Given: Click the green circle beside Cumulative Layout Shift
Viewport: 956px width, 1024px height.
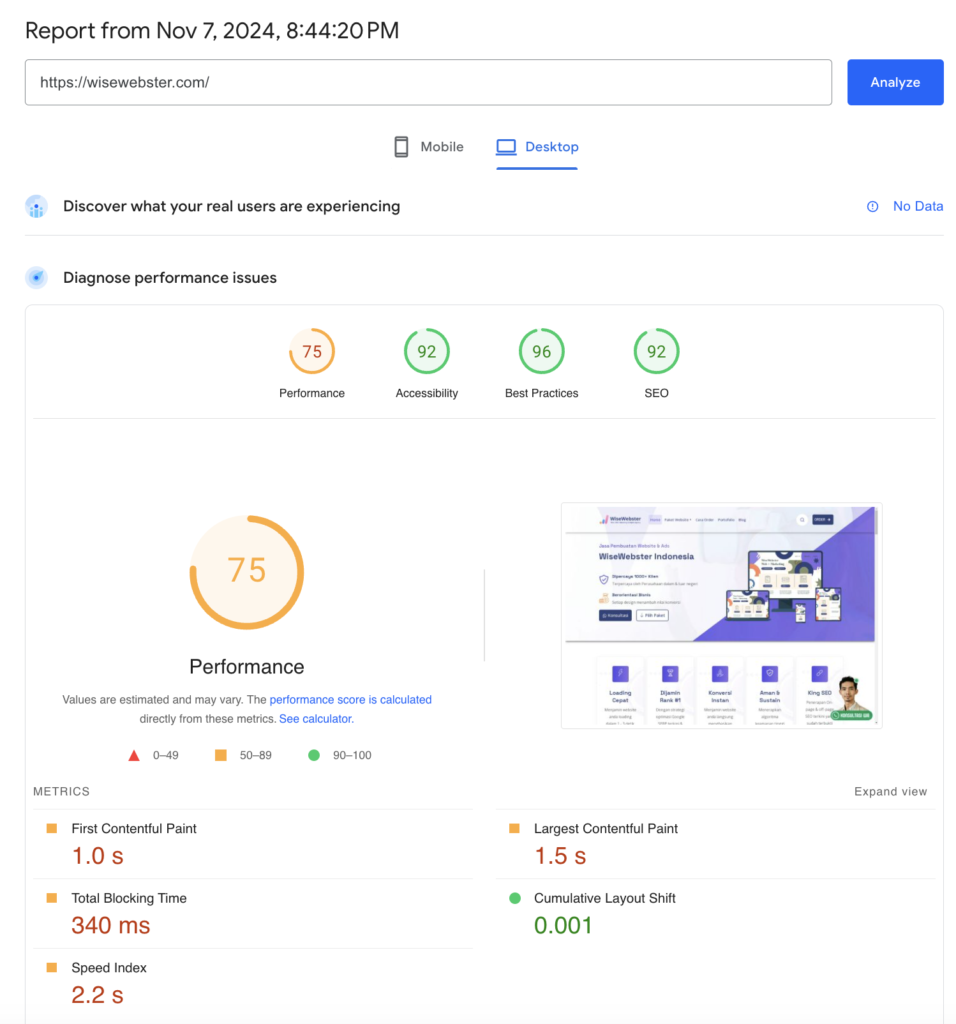Looking at the screenshot, I should [515, 898].
